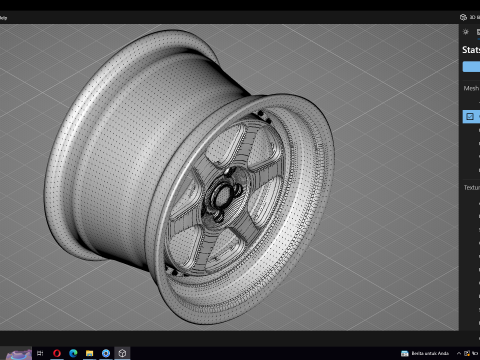Open the blue round browser icon in taskbar
The height and width of the screenshot is (360, 480).
(x=106, y=353)
